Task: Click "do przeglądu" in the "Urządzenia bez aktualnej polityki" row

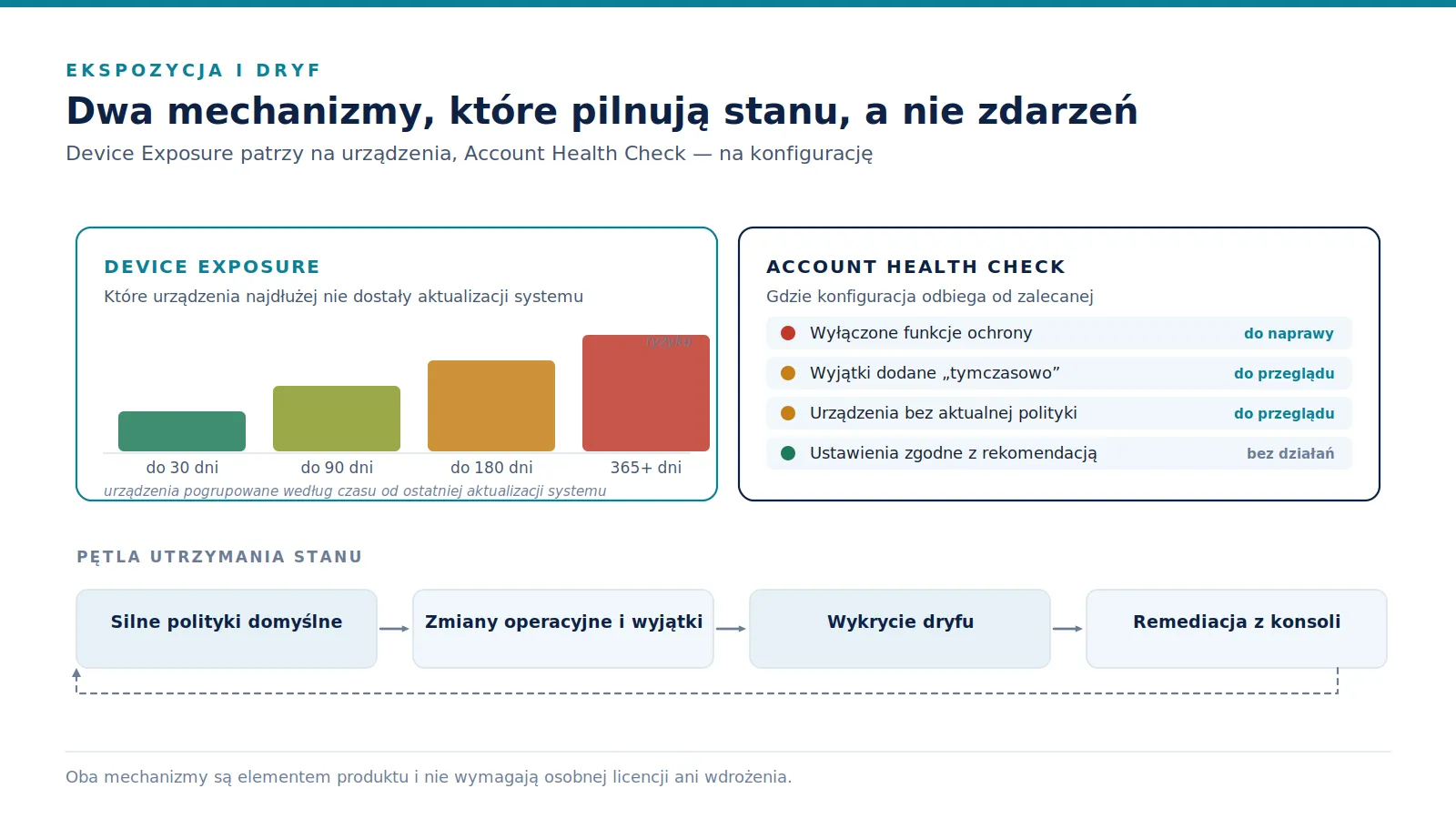Action: click(x=1284, y=414)
